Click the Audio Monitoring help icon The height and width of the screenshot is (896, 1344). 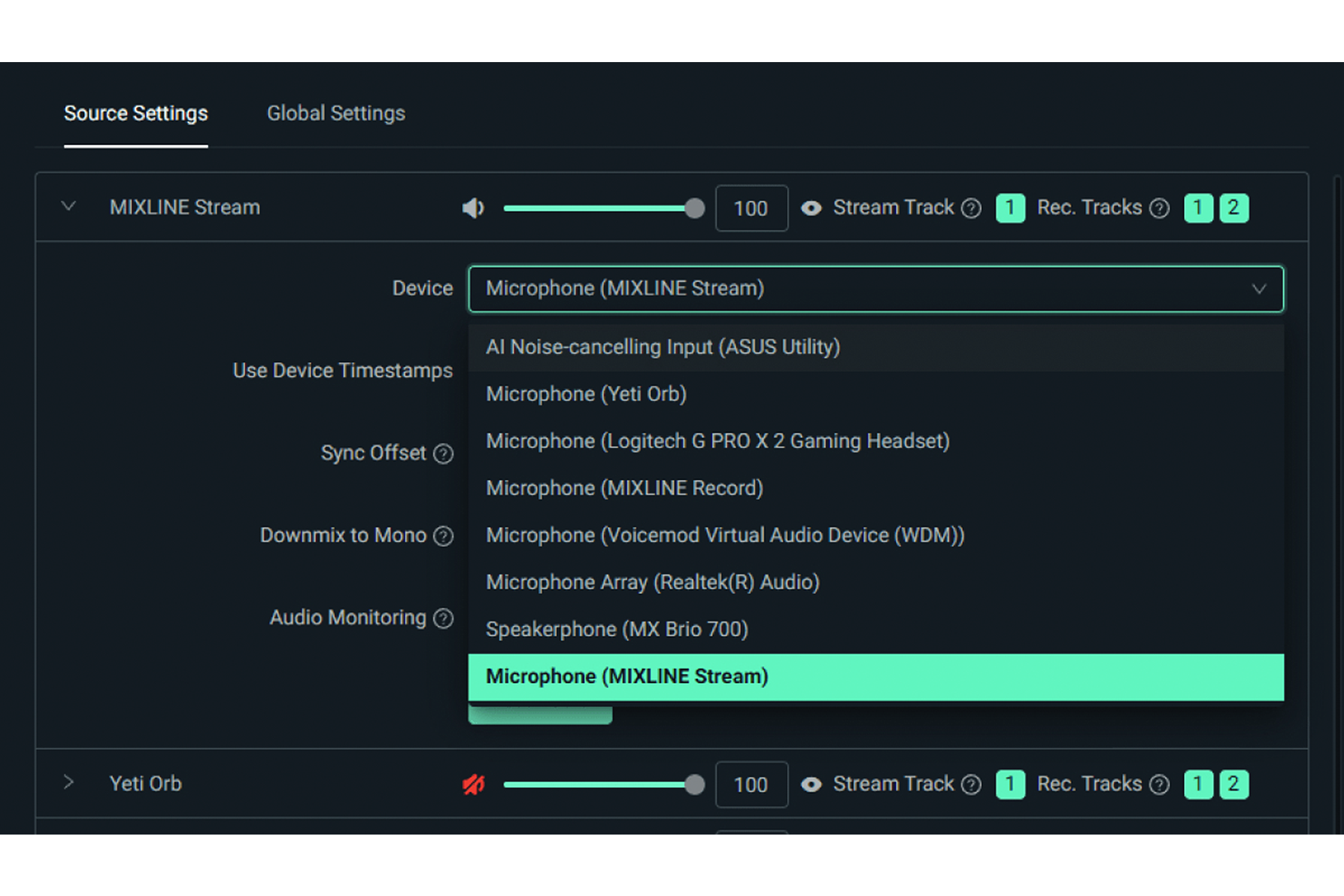pos(443,618)
